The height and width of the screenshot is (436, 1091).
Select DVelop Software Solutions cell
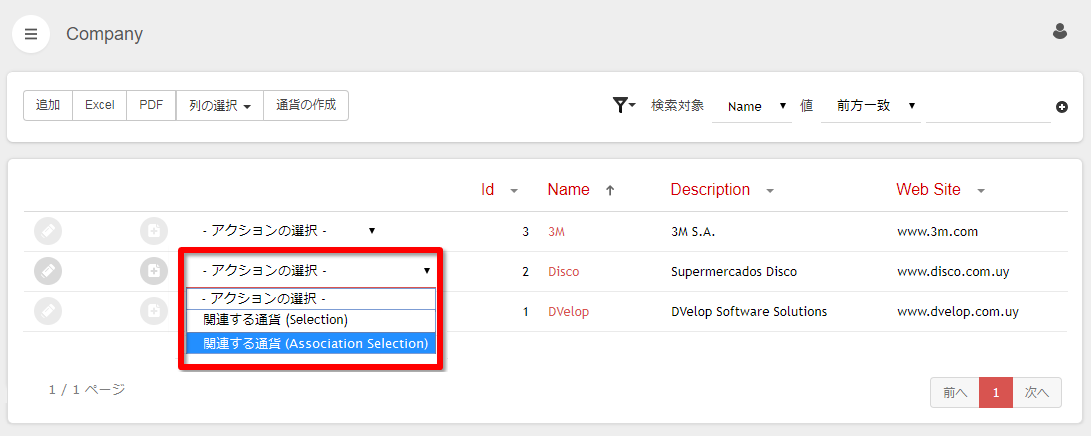(749, 312)
